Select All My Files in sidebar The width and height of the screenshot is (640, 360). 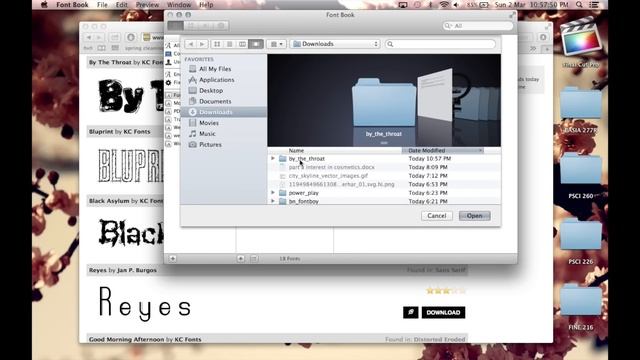[215, 69]
